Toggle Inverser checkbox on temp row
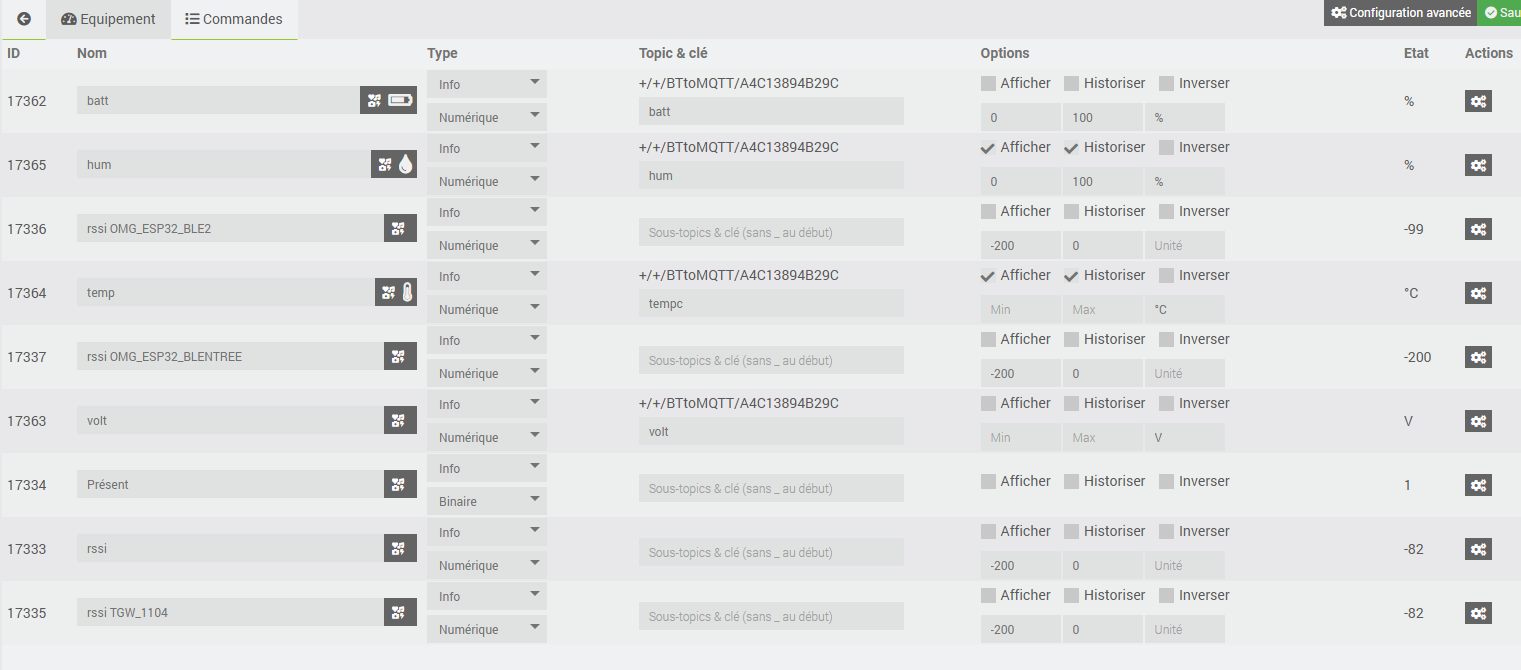 (1166, 275)
